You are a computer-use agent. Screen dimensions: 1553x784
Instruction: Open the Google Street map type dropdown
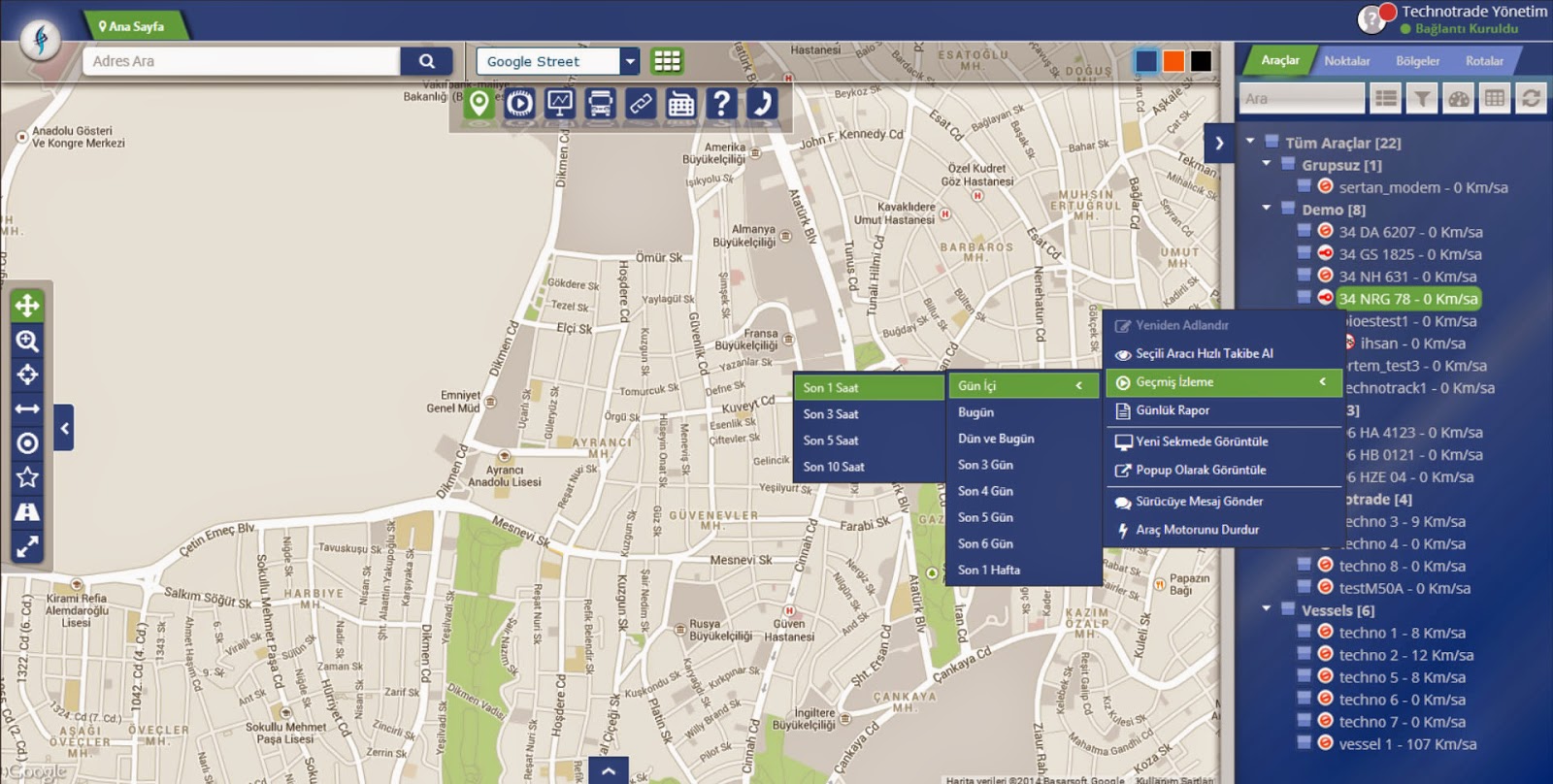click(630, 61)
